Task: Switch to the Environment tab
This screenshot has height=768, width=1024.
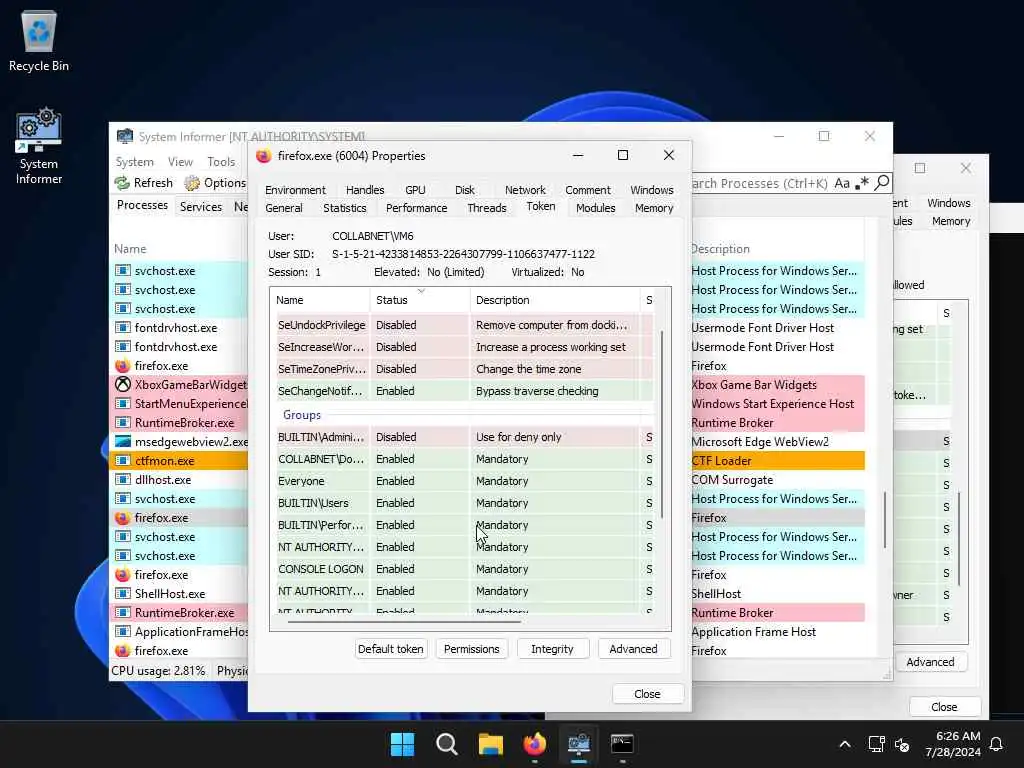Action: tap(295, 190)
